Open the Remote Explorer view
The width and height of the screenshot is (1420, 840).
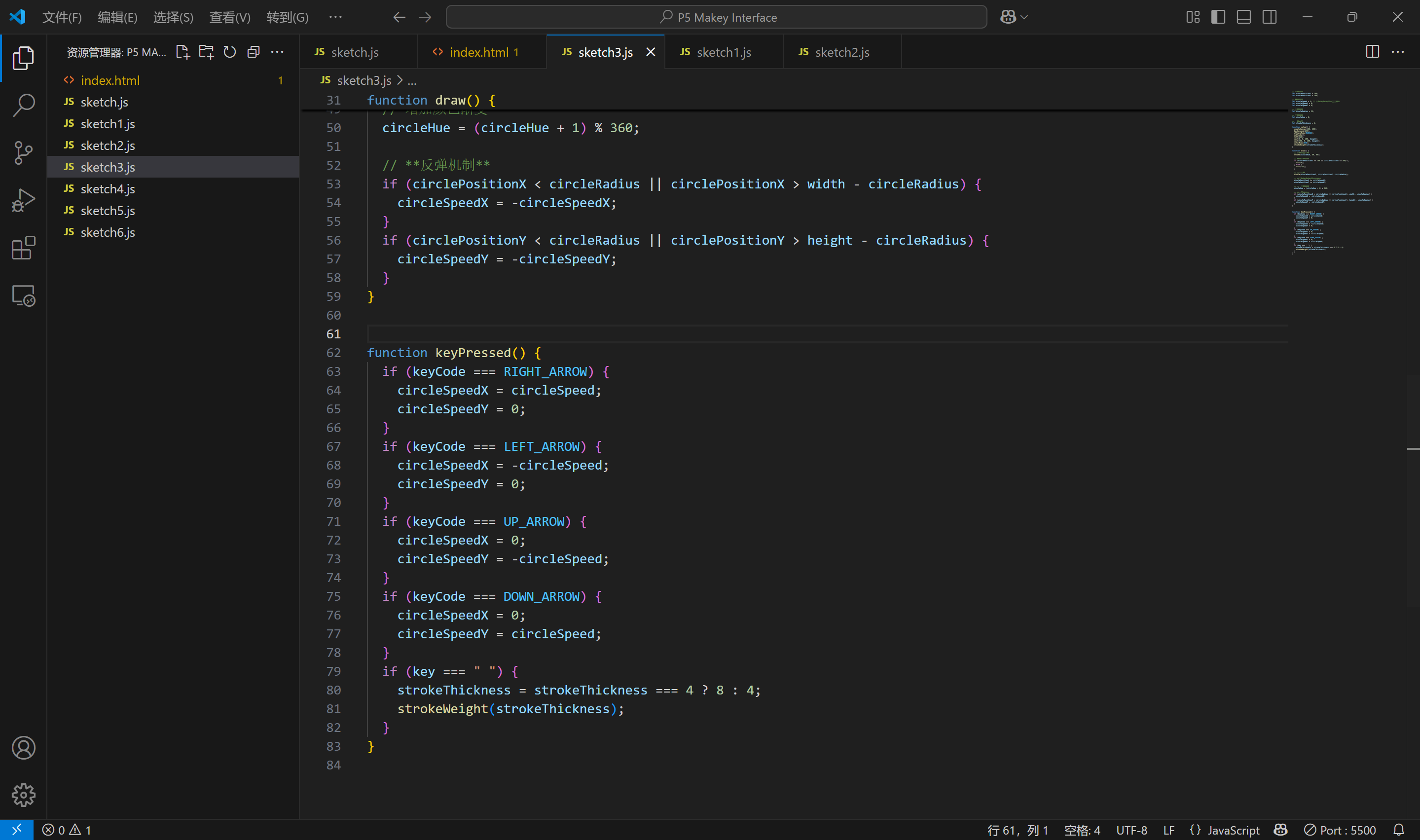(x=23, y=295)
